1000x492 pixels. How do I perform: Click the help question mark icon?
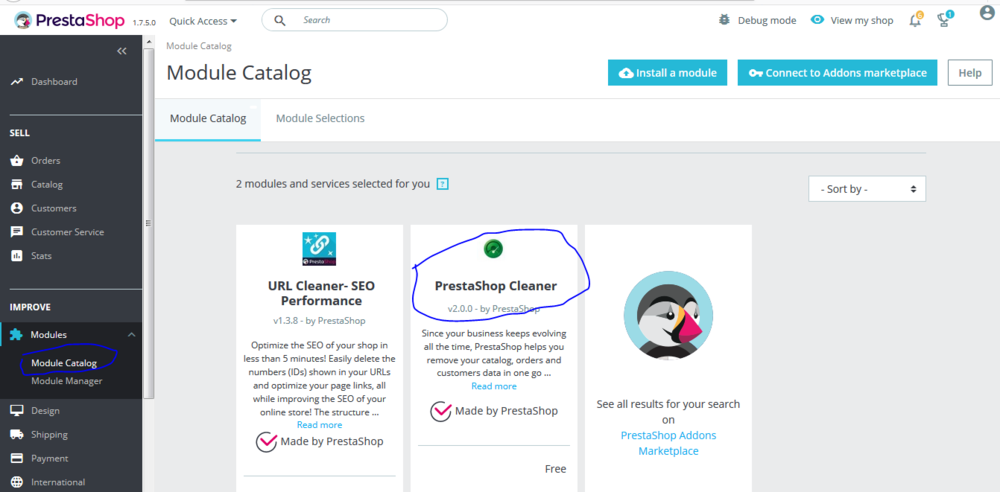tap(442, 184)
